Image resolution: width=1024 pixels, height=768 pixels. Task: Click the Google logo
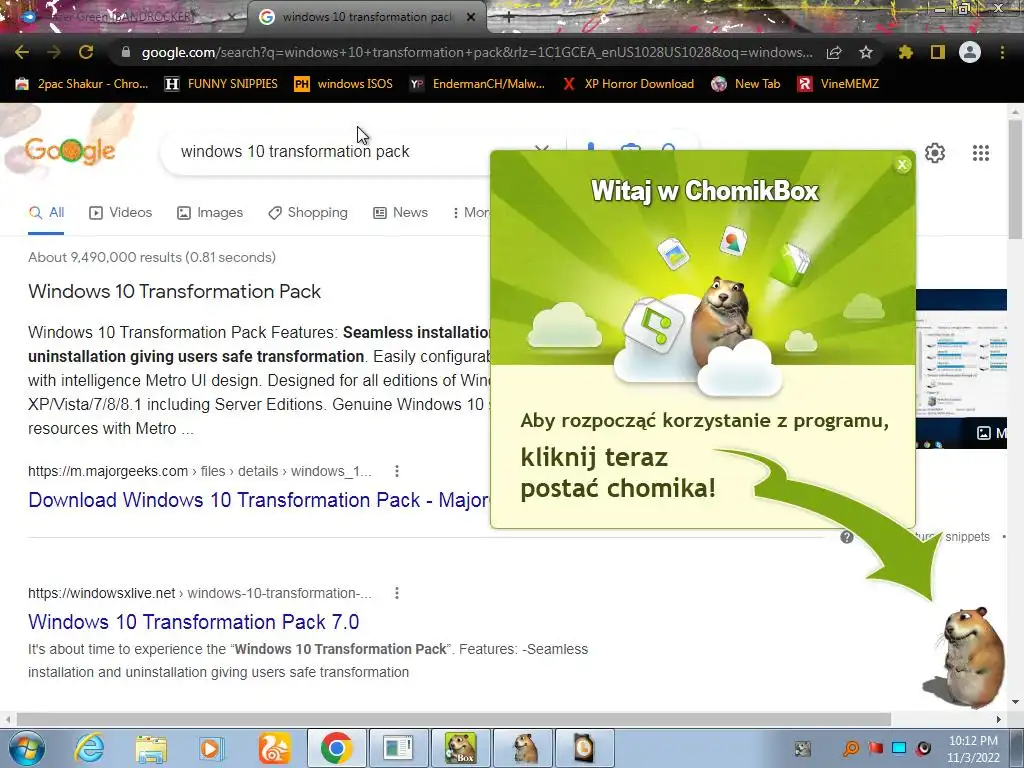coord(70,151)
